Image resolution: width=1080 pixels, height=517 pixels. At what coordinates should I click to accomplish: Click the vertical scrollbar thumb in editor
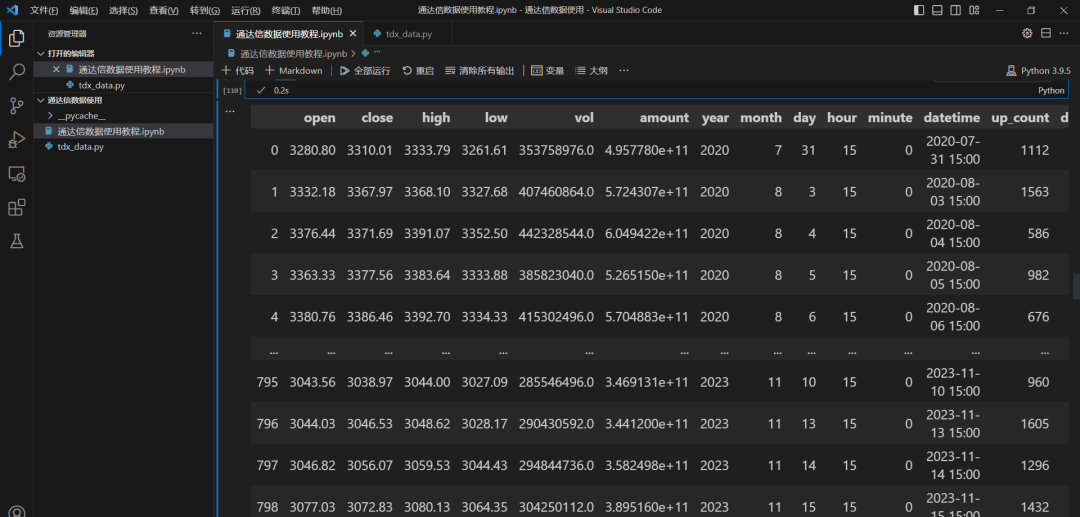(x=1076, y=286)
